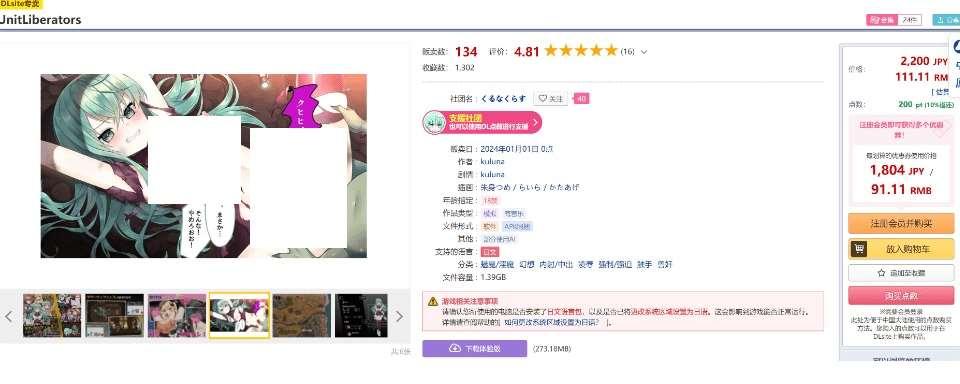Viewport: 960px width, 384px height.
Task: Click the pink 40 follower count badge
Action: click(582, 98)
